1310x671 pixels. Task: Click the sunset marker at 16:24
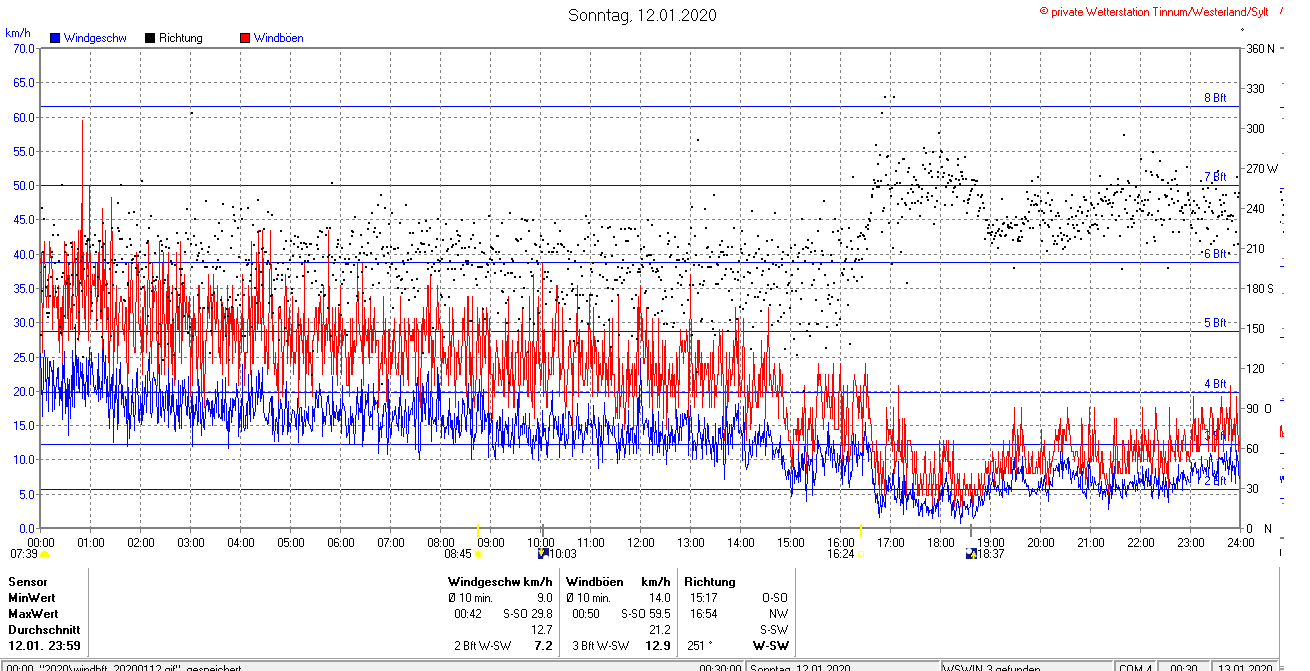click(x=861, y=553)
